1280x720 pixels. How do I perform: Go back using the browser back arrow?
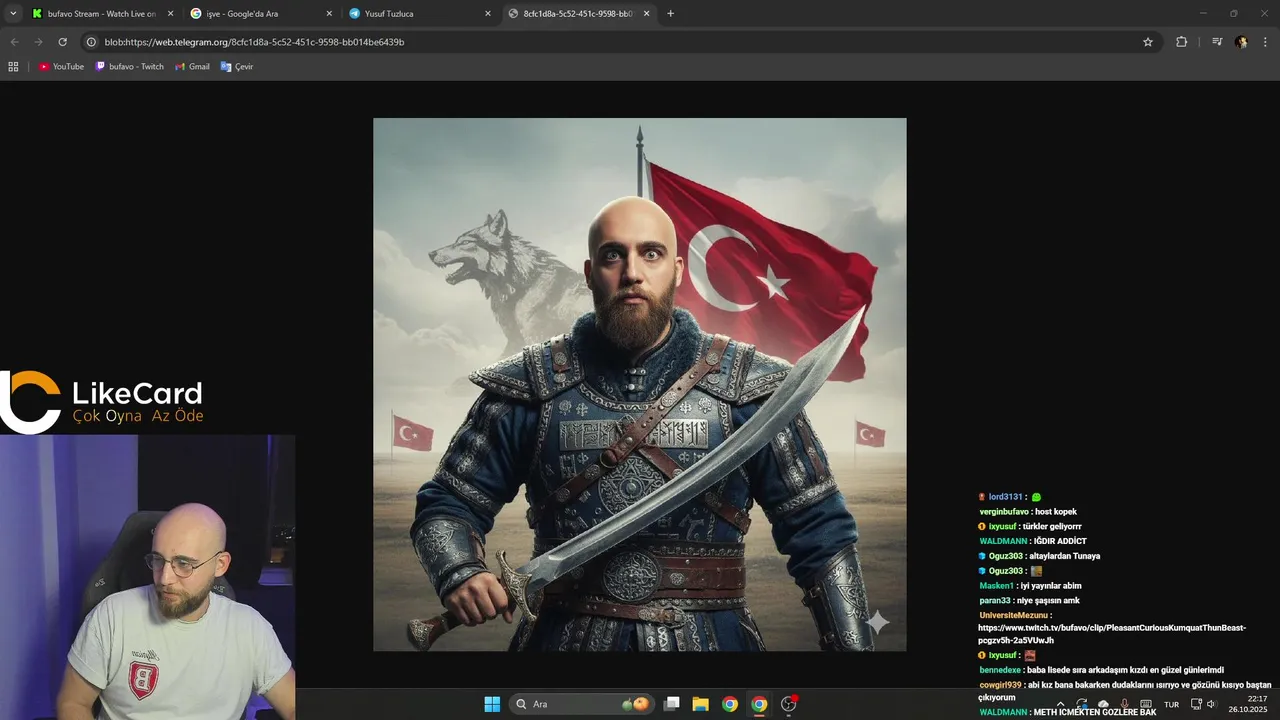(14, 42)
